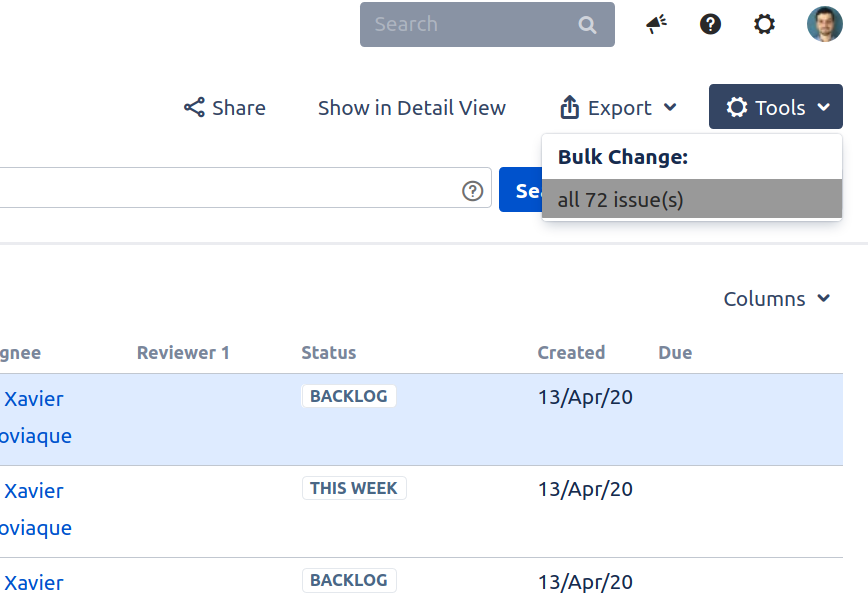The width and height of the screenshot is (868, 597).
Task: Click the BACKLOG status in first row
Action: point(349,397)
